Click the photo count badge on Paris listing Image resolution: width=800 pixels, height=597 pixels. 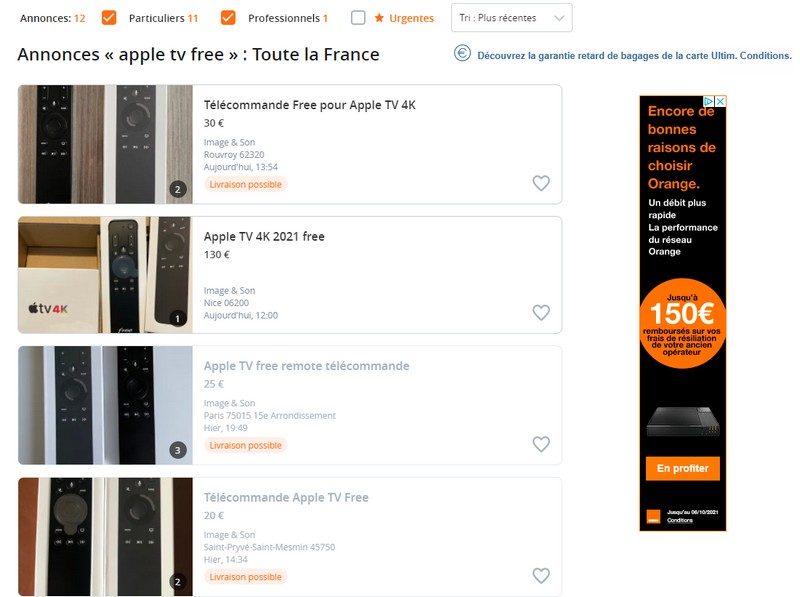click(178, 450)
